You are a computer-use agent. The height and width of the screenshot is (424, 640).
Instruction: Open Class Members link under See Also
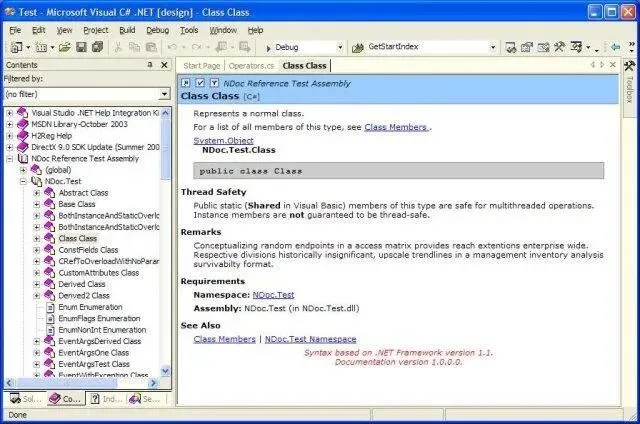click(224, 339)
